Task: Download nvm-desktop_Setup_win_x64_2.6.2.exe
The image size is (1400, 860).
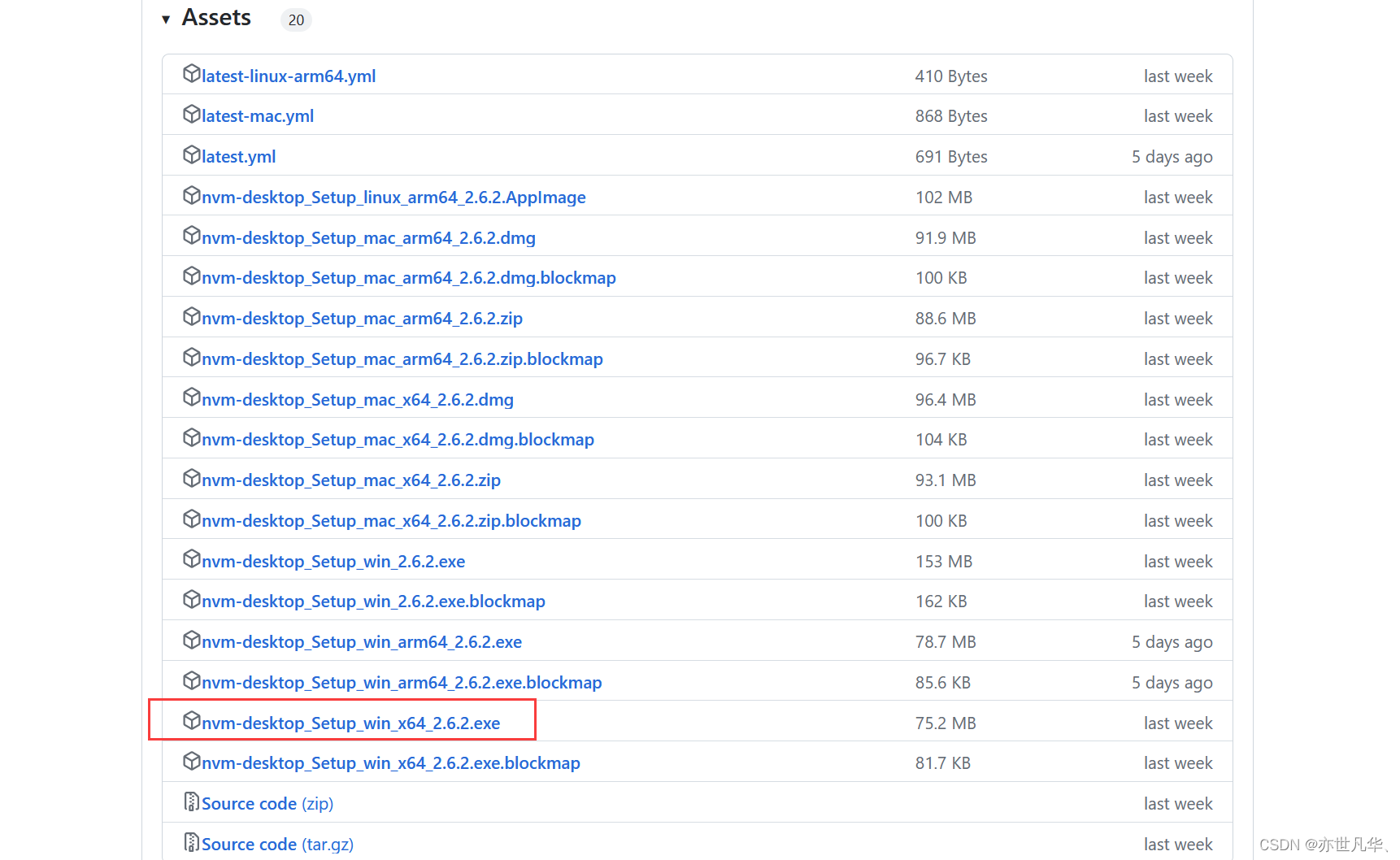Action: (351, 723)
